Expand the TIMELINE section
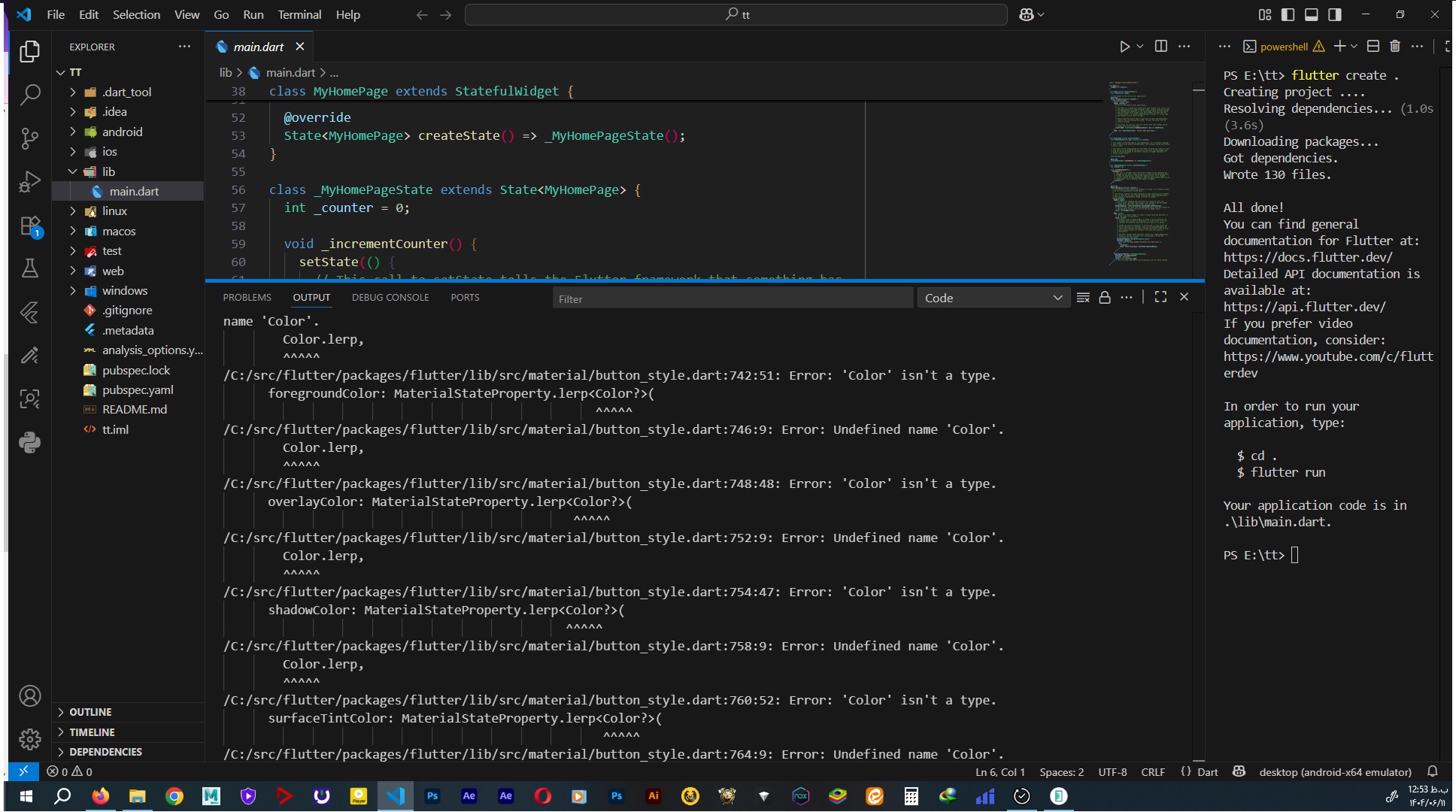1456x812 pixels. (93, 732)
